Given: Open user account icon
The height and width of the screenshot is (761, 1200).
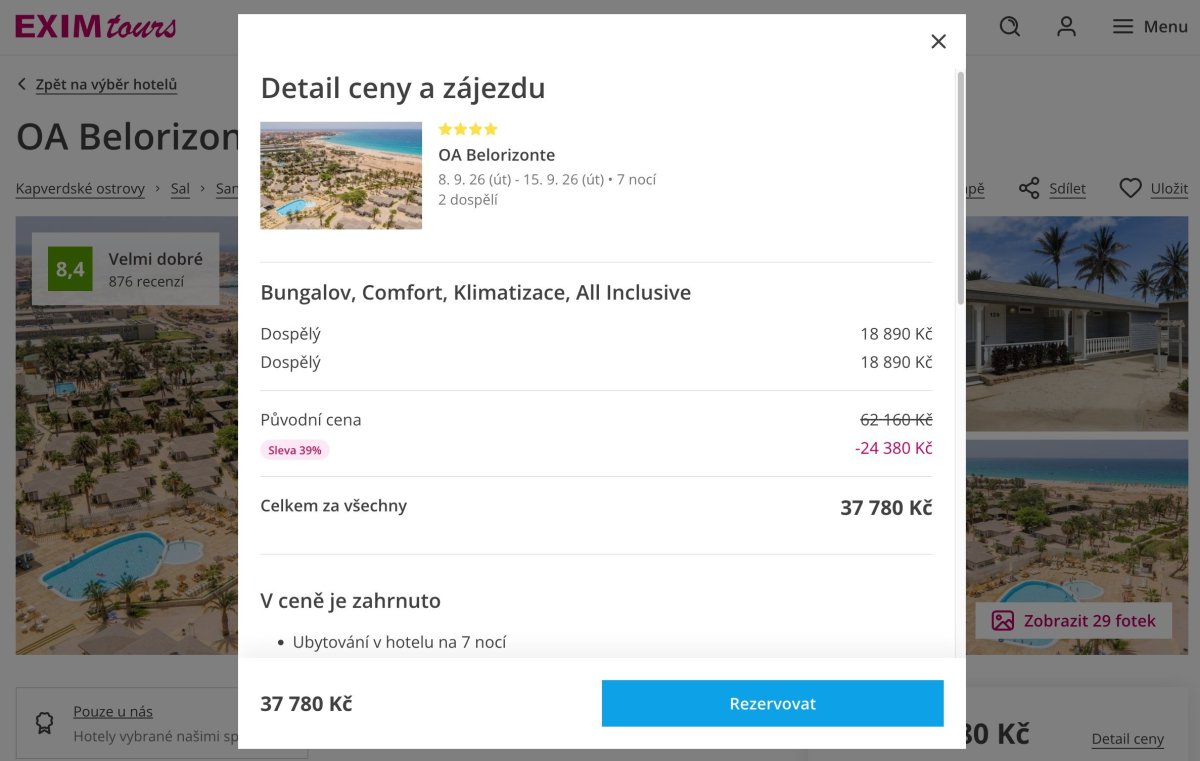Looking at the screenshot, I should [x=1067, y=27].
